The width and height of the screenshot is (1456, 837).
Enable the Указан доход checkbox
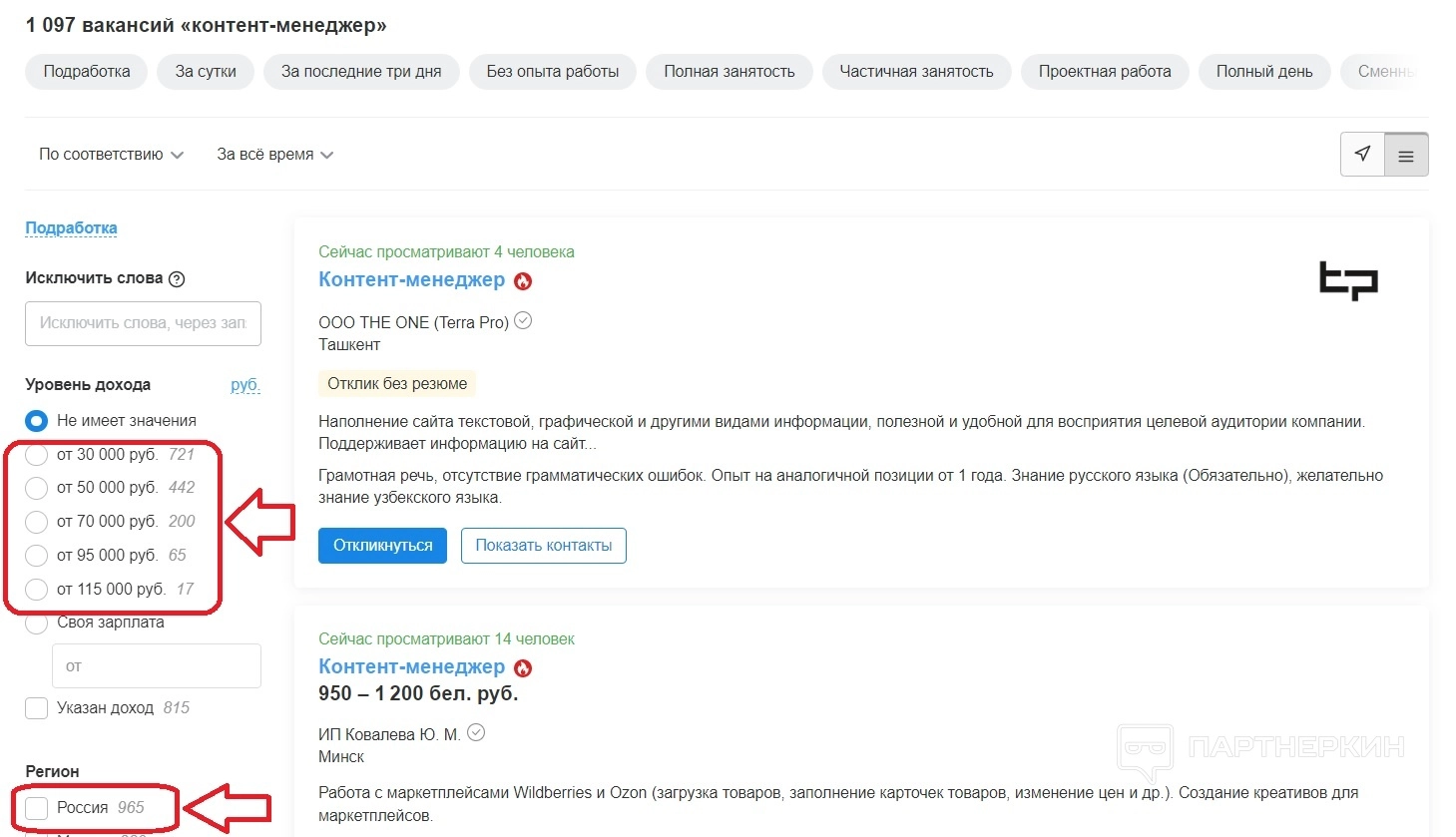click(x=37, y=708)
